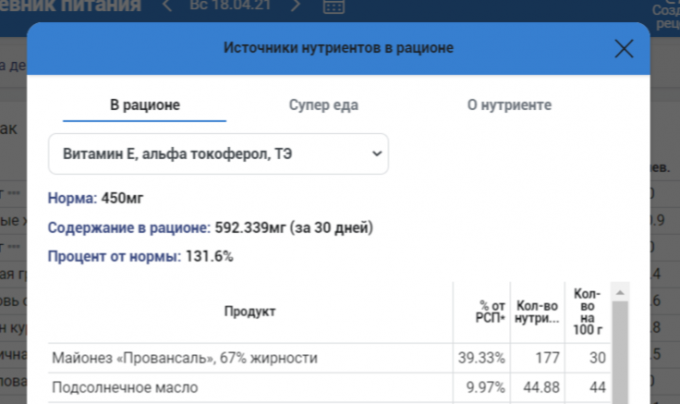This screenshot has width=680, height=404.
Task: Click the 39.33% value for Майонез
Action: [x=482, y=358]
